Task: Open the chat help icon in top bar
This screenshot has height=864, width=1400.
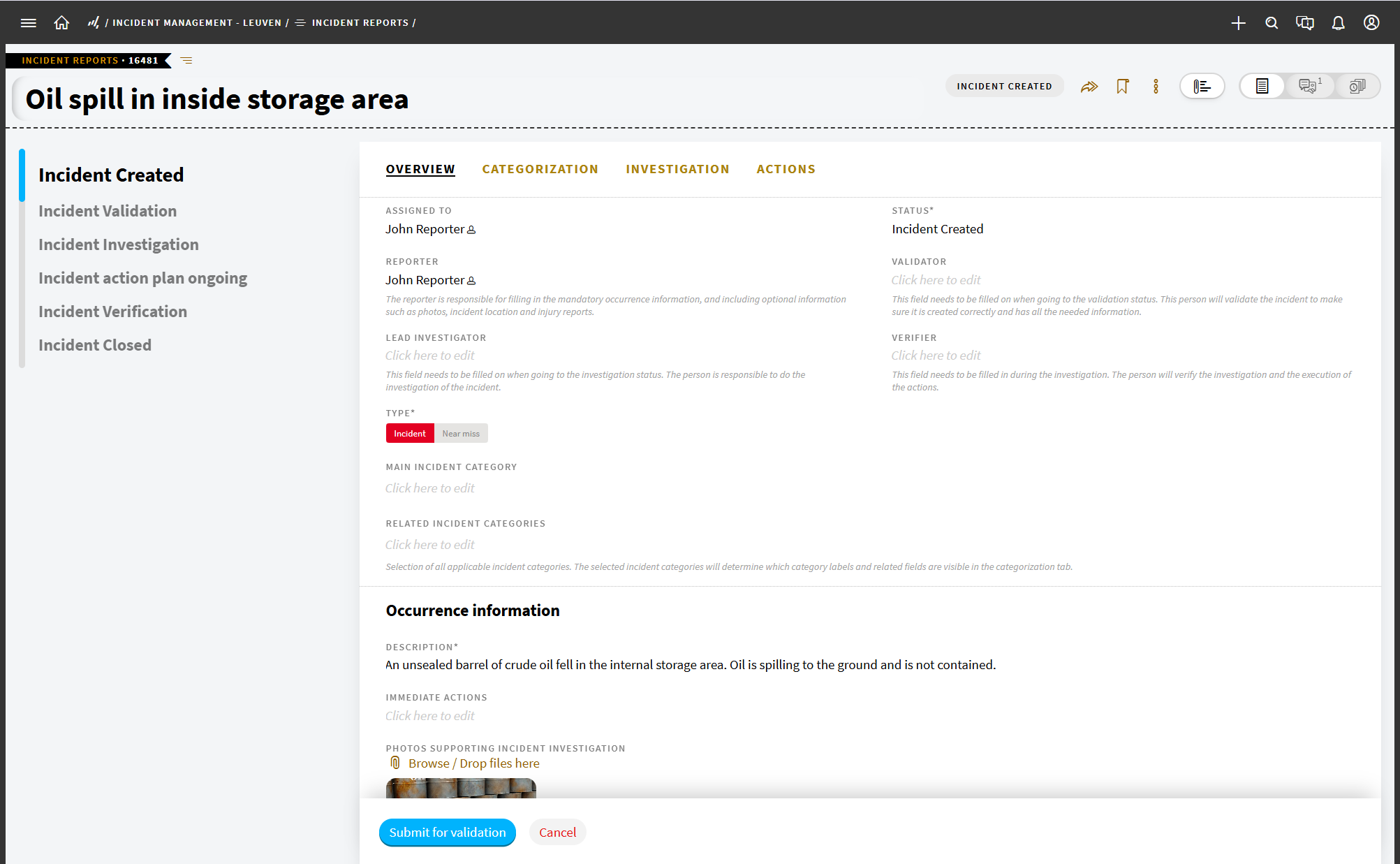Action: [1304, 23]
